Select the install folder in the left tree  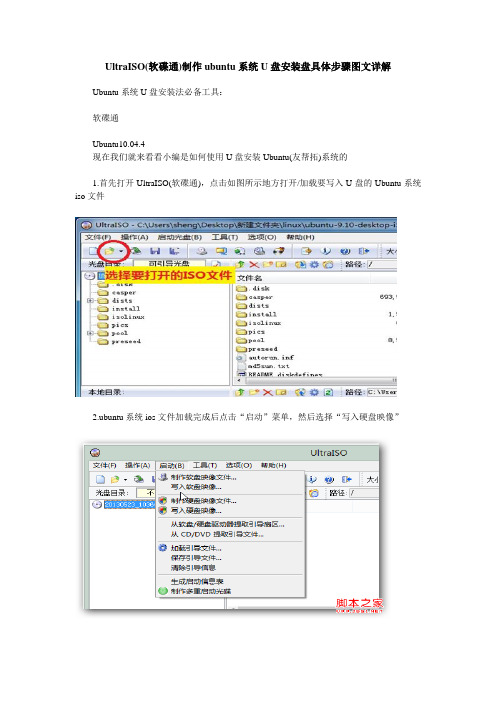coord(119,309)
